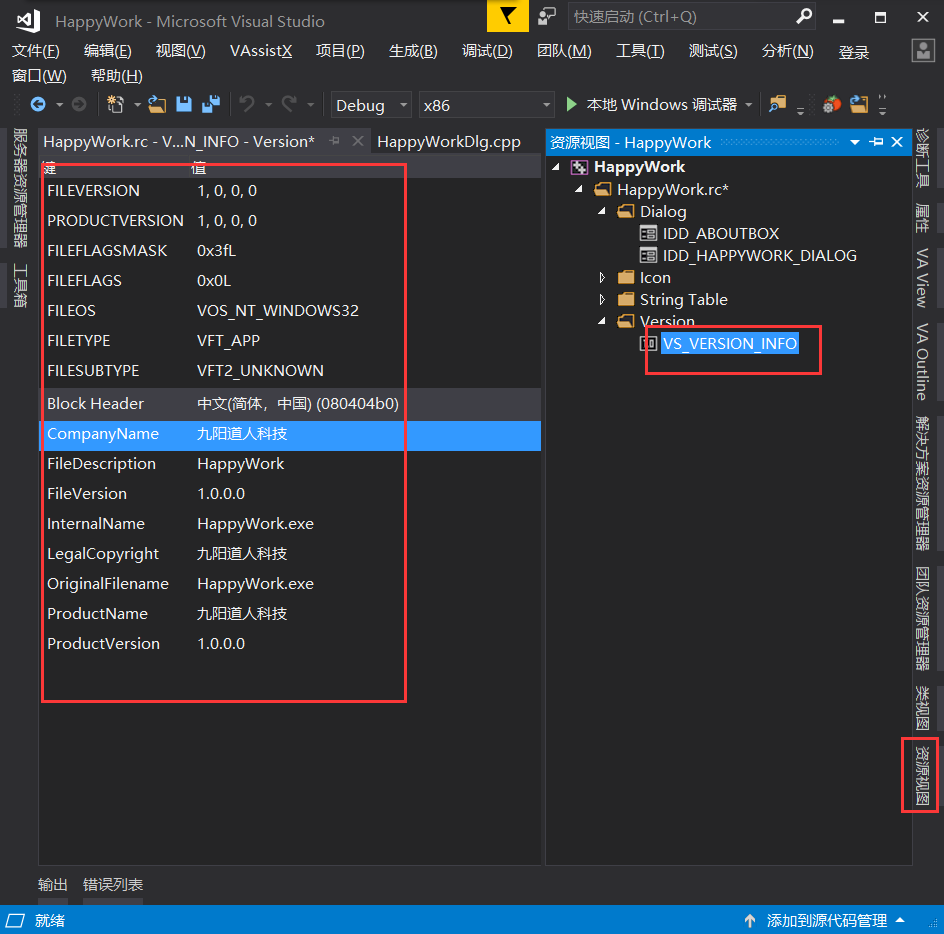
Task: Switch to the HappyWorkDlg.cpp tab
Action: 449,142
